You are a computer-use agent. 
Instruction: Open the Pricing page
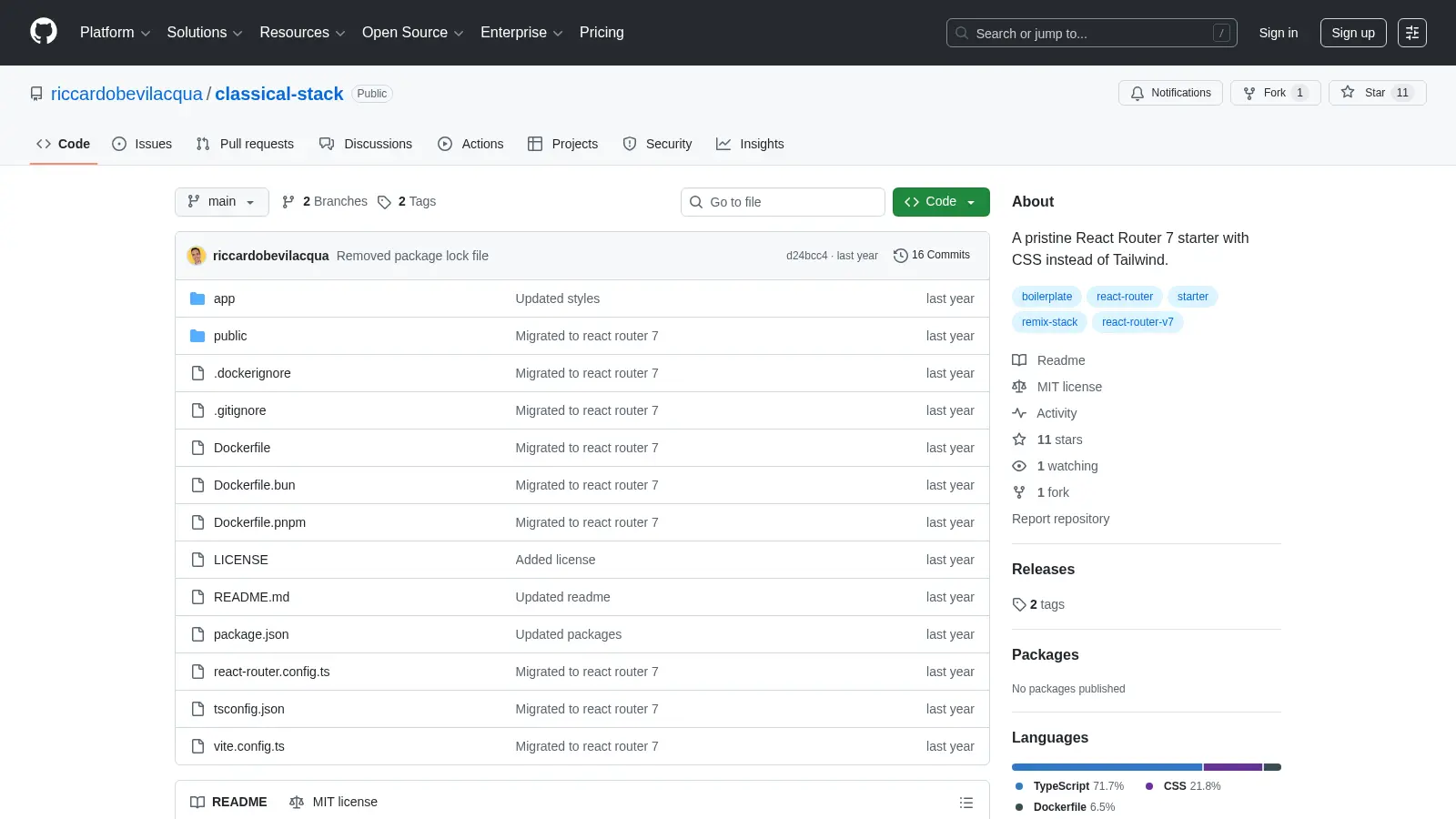[602, 33]
